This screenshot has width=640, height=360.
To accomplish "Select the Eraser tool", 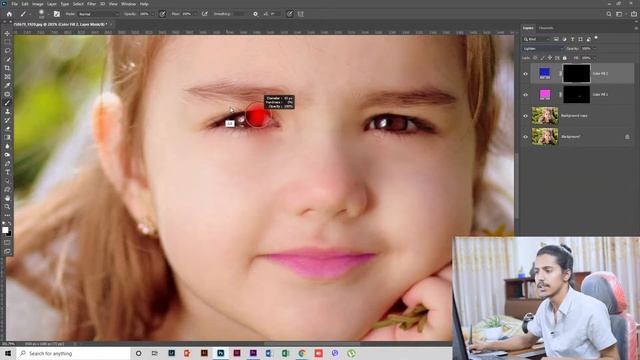I will click(7, 129).
